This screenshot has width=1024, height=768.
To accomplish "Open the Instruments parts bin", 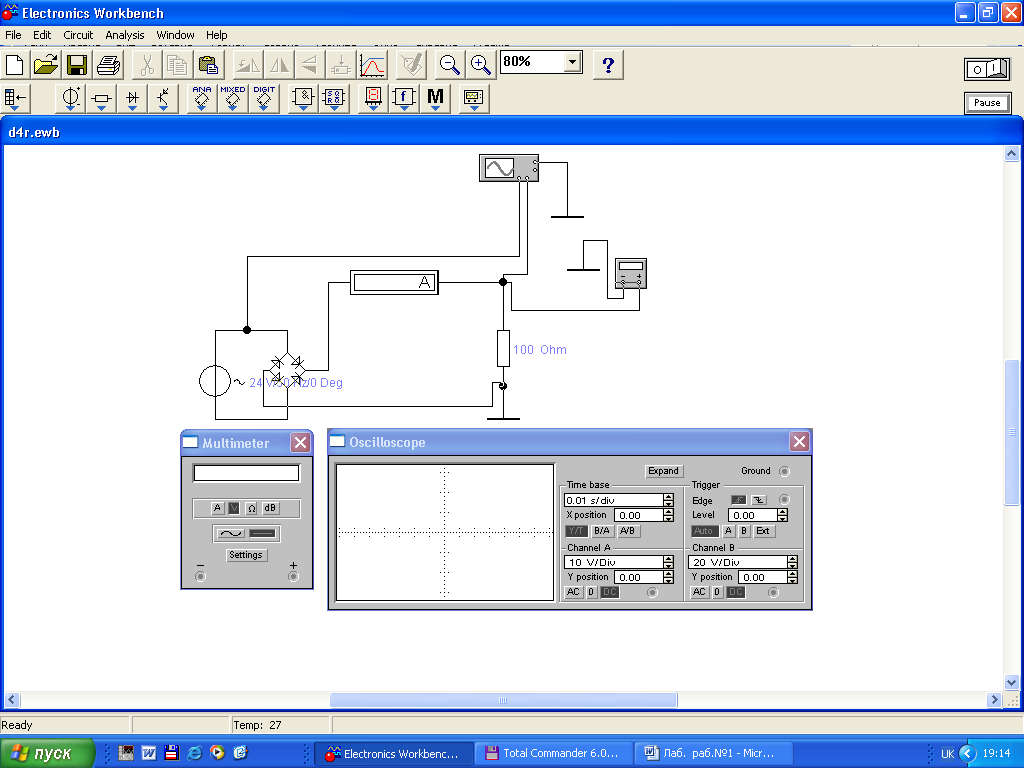I will (473, 99).
